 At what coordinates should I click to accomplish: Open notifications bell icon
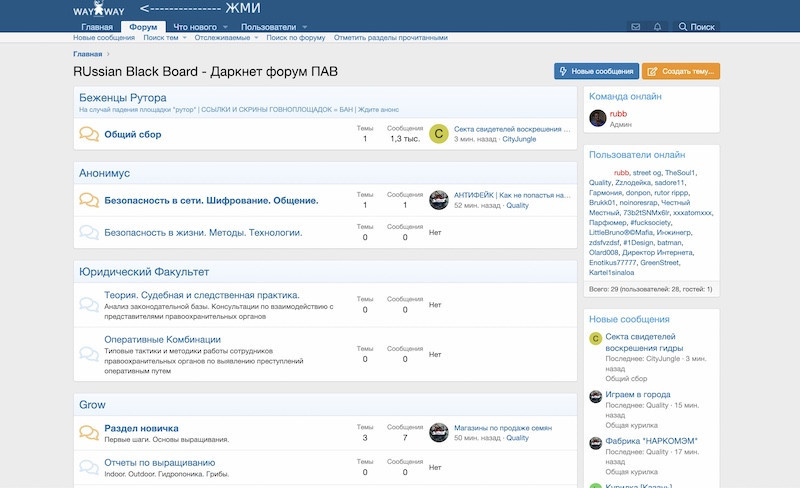coord(658,27)
